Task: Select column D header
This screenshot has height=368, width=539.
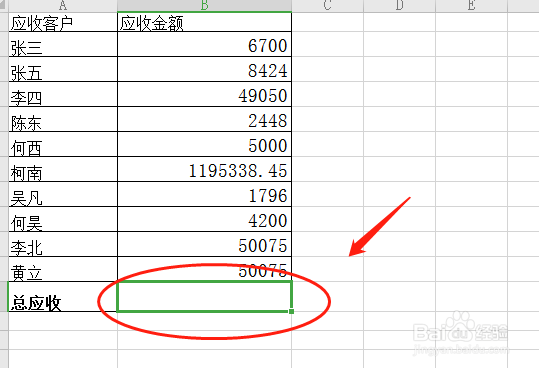Action: [399, 5]
